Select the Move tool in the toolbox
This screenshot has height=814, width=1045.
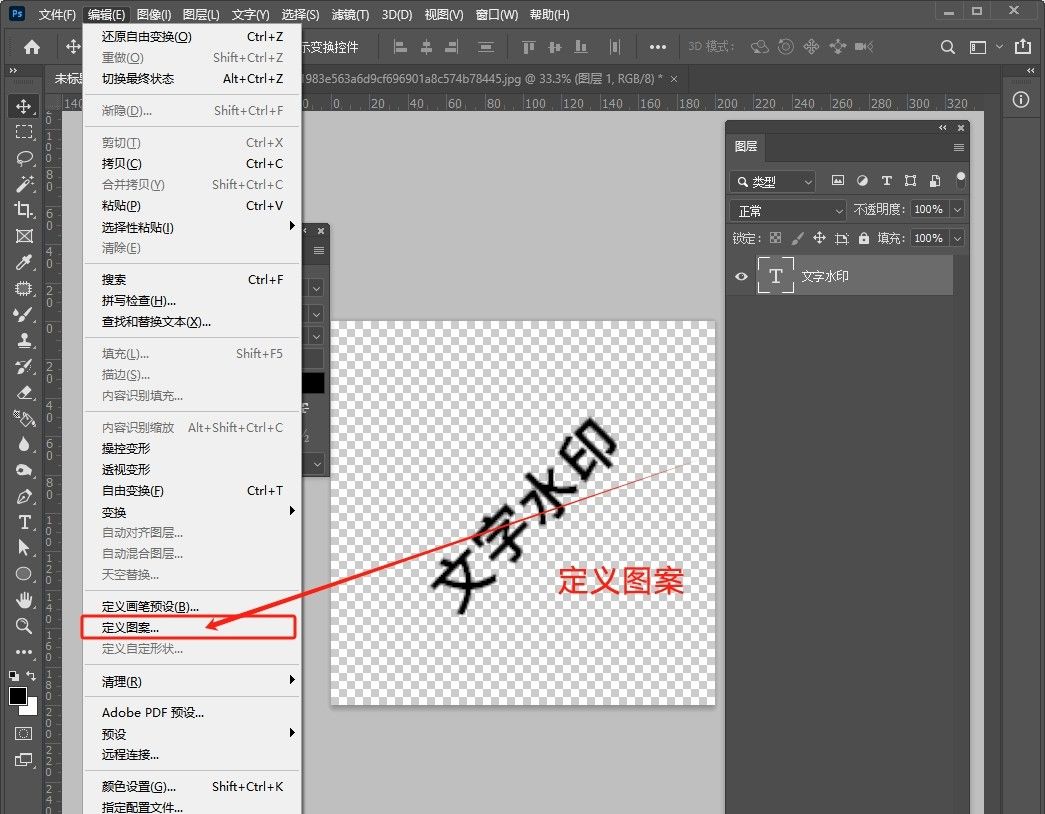pos(24,107)
